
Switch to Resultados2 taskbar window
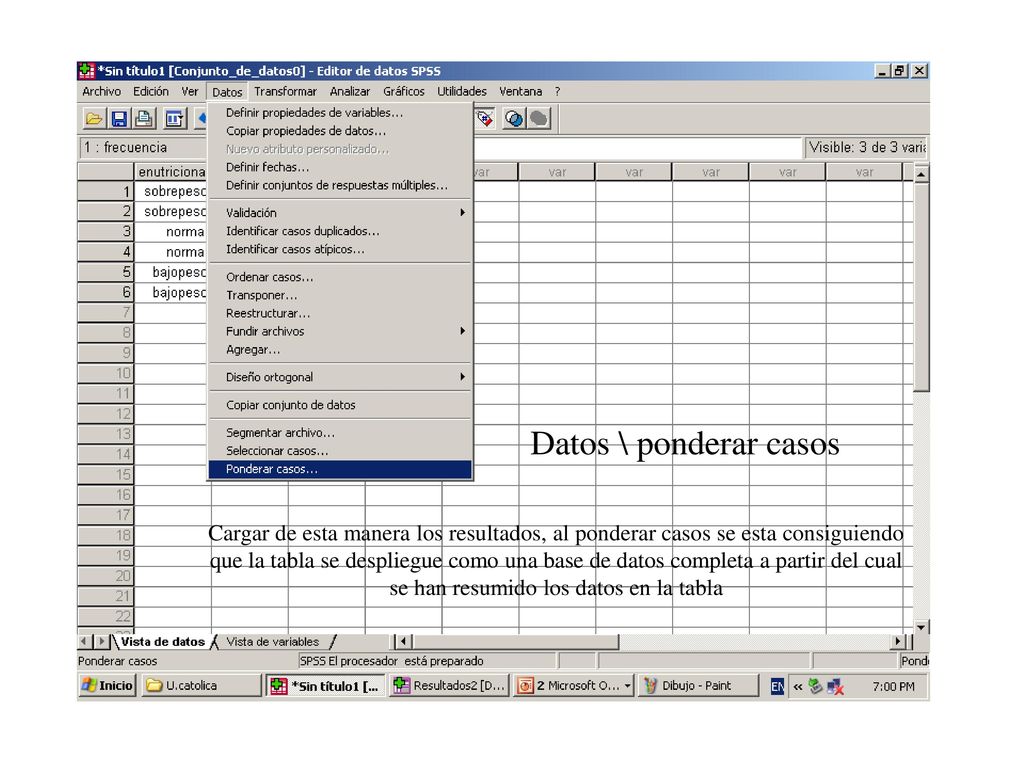pos(449,686)
